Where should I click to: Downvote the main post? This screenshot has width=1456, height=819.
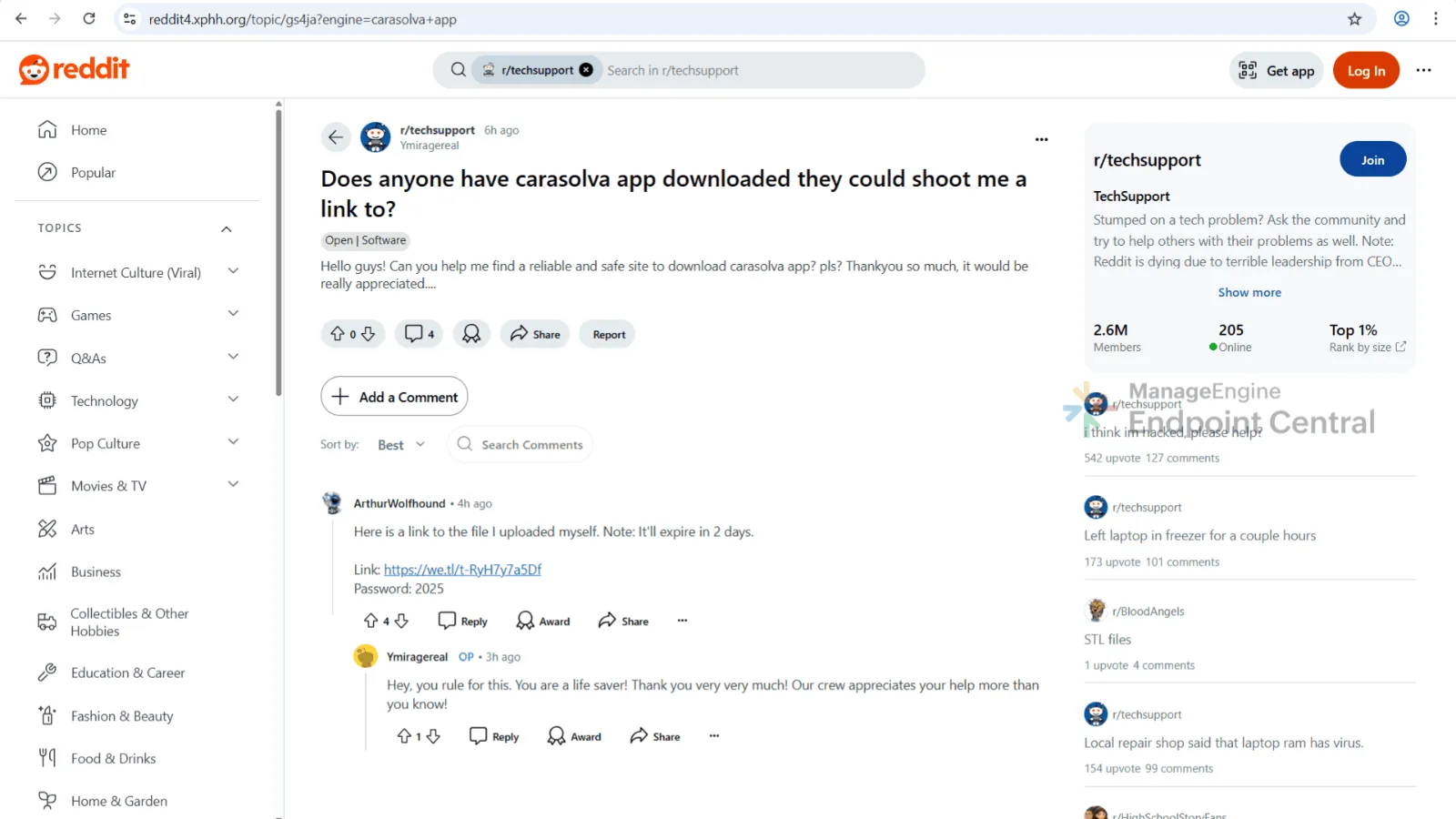click(369, 334)
